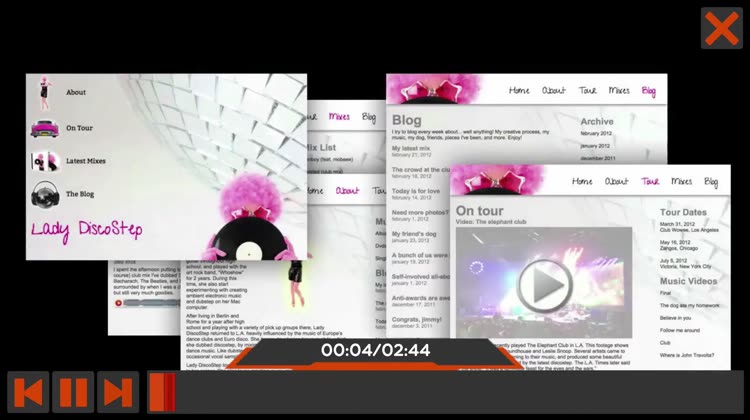Click the 'Video: The elephant club' caption
This screenshot has width=750, height=420.
(x=491, y=222)
